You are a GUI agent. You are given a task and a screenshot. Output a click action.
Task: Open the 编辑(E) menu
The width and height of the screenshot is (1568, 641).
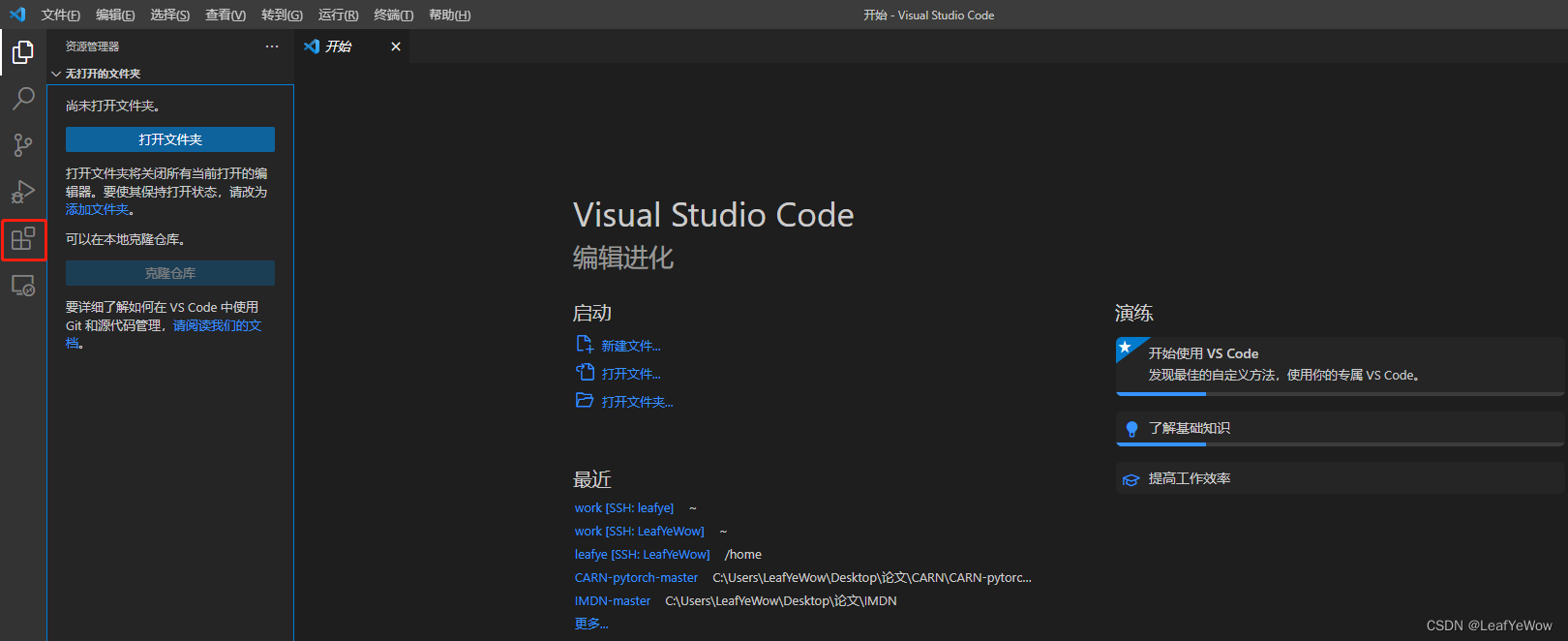point(115,15)
